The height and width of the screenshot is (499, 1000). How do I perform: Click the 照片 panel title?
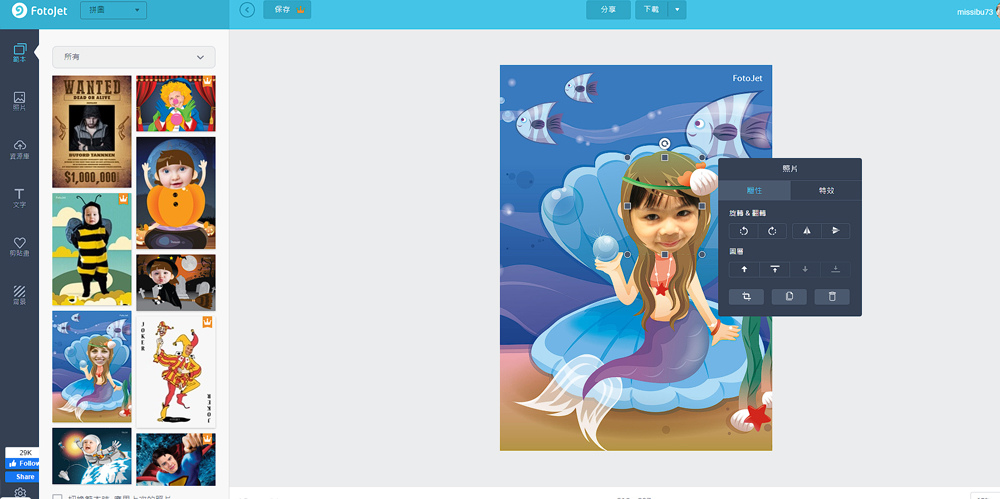pos(790,169)
